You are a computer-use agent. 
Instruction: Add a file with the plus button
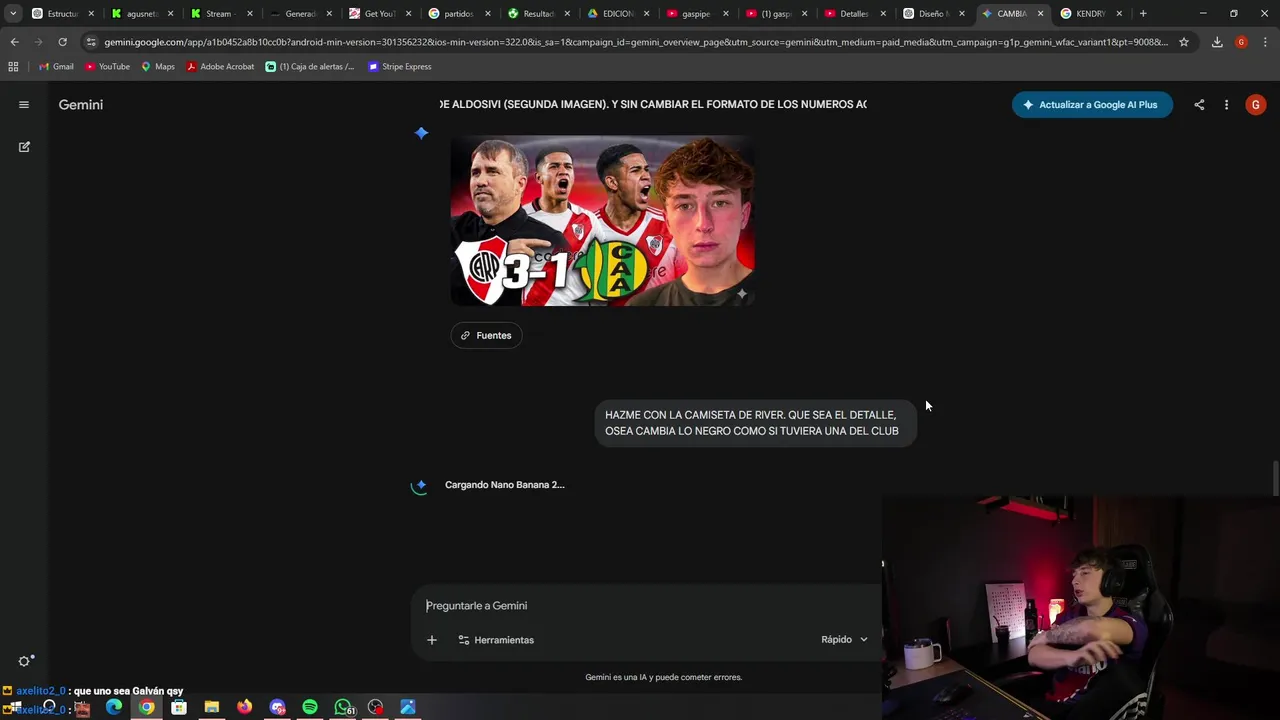tap(432, 640)
